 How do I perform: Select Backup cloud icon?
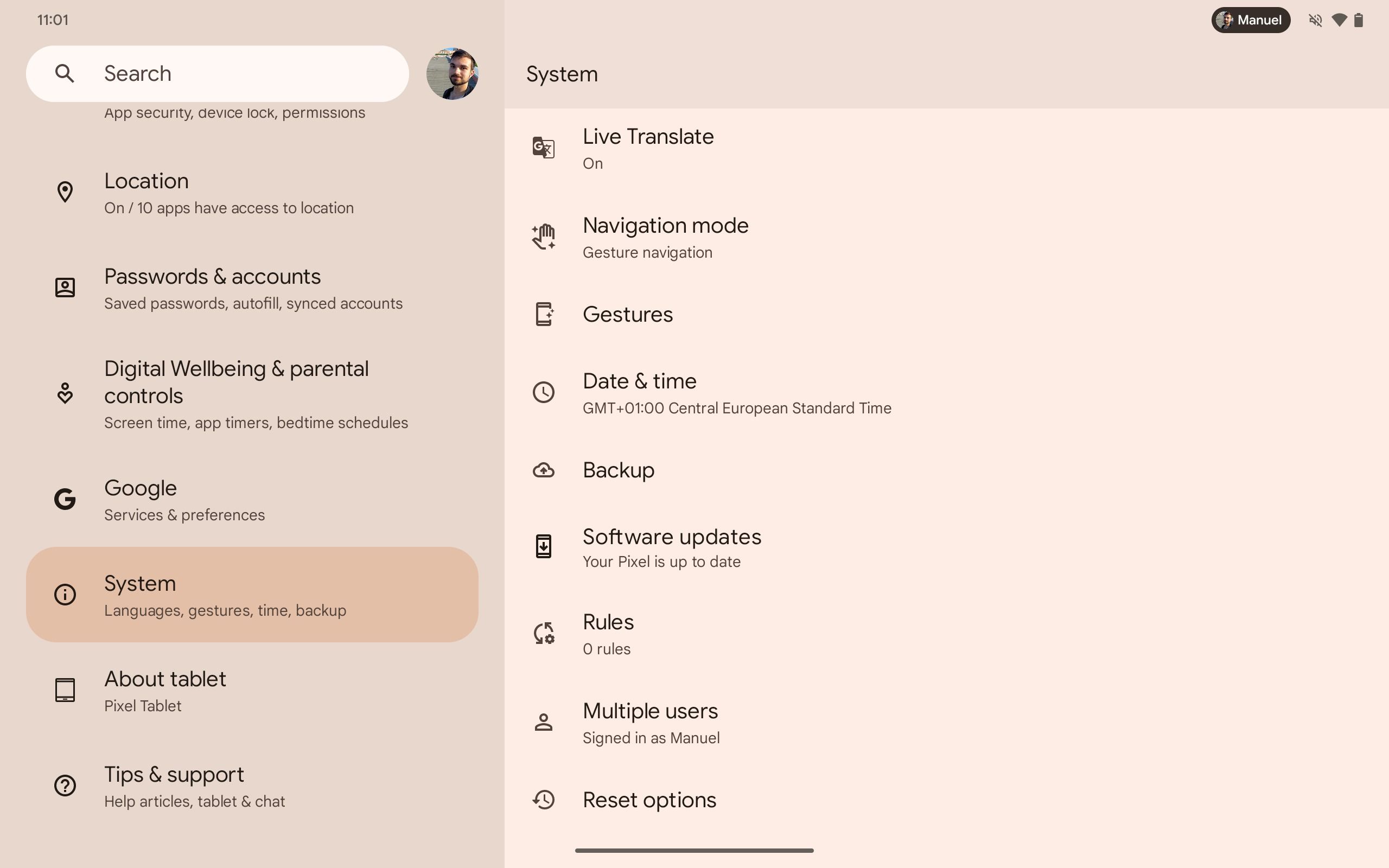[544, 469]
